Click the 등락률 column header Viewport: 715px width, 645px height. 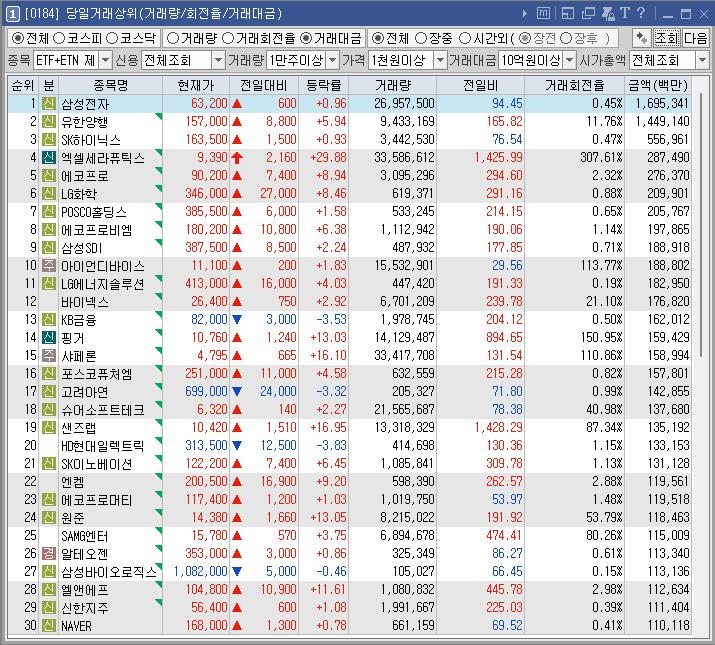pos(324,85)
